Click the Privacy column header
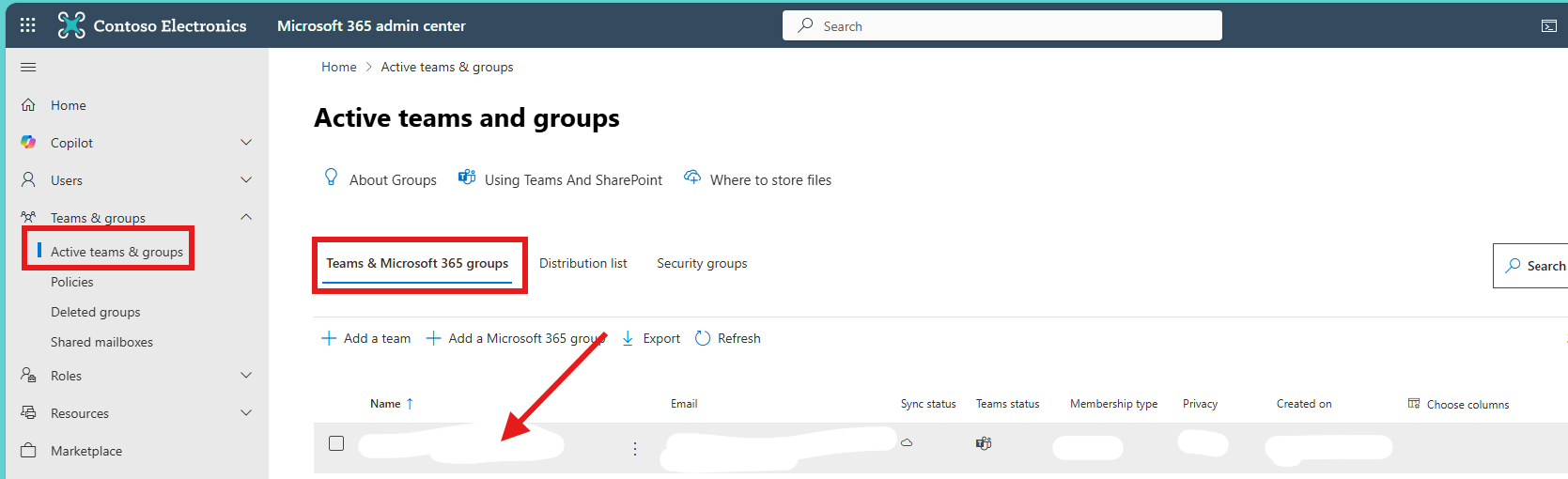Viewport: 1568px width, 479px height. click(x=1200, y=404)
